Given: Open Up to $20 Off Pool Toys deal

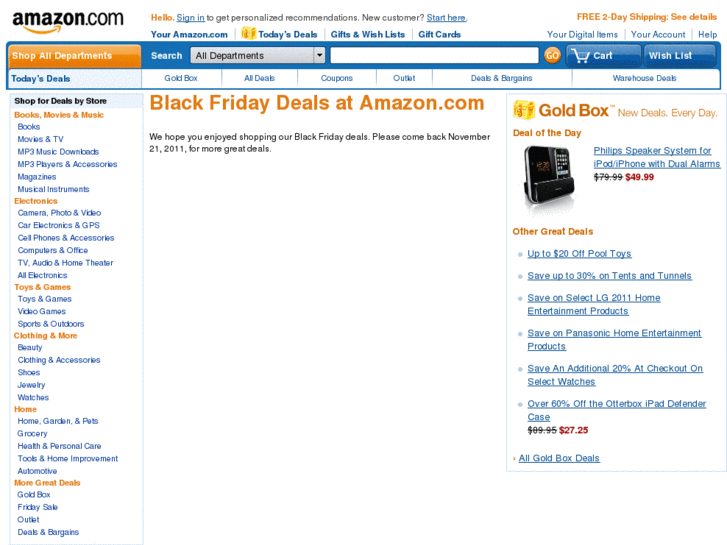Looking at the screenshot, I should coord(579,254).
